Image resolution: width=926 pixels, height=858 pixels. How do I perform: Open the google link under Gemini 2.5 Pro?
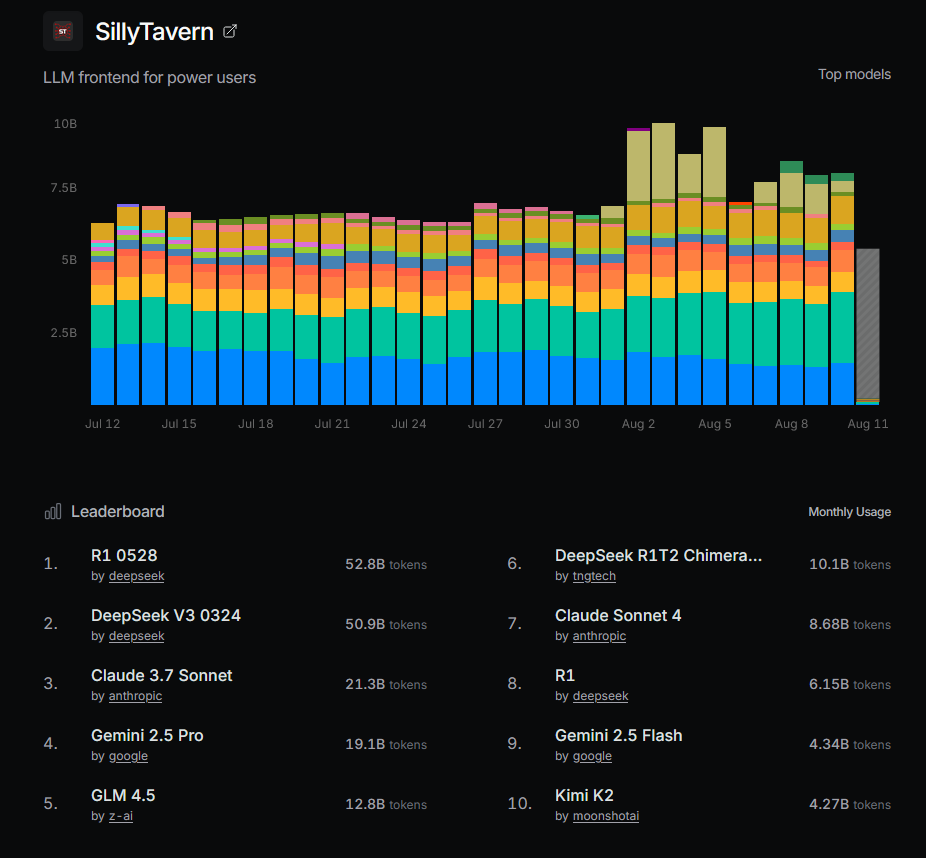tap(128, 756)
